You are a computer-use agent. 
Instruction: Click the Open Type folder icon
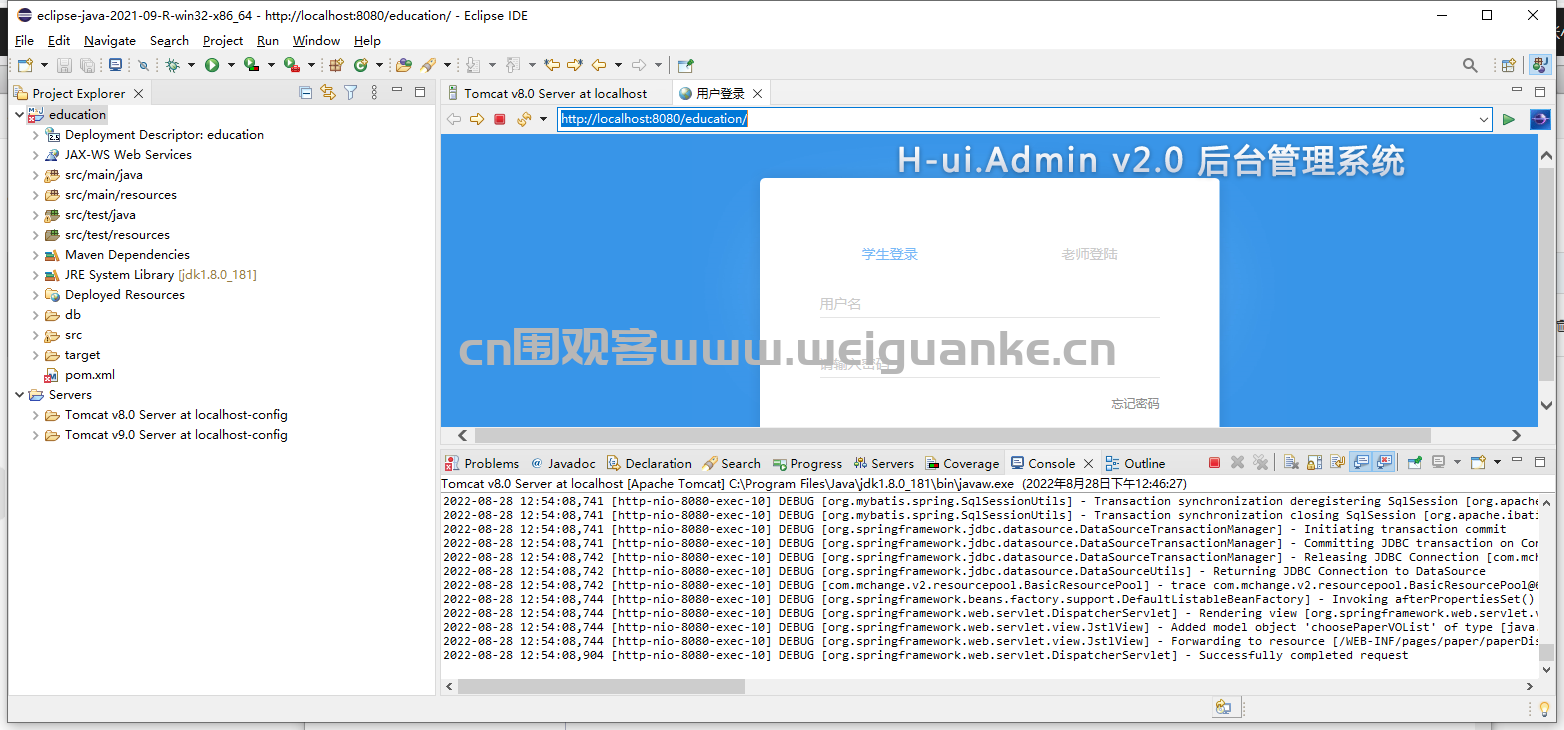pyautogui.click(x=403, y=65)
